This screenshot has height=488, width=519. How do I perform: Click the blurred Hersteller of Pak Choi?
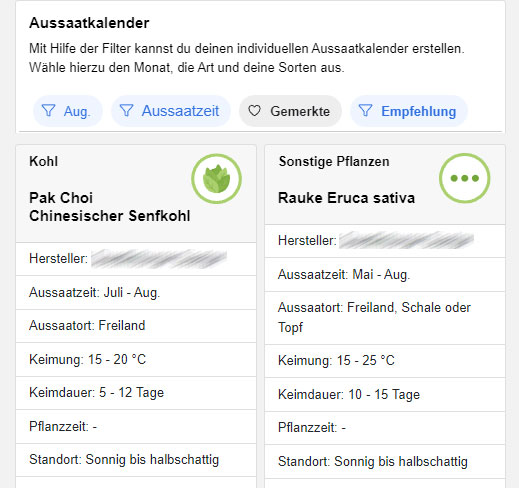point(159,259)
